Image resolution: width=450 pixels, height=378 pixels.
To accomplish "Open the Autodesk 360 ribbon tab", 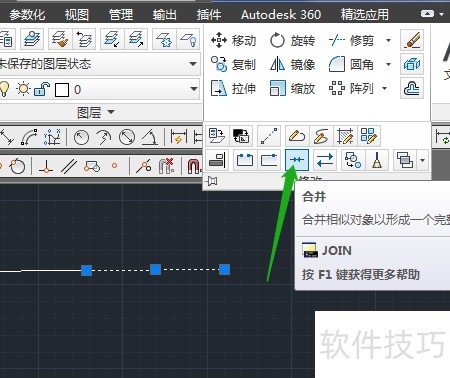I will (281, 15).
